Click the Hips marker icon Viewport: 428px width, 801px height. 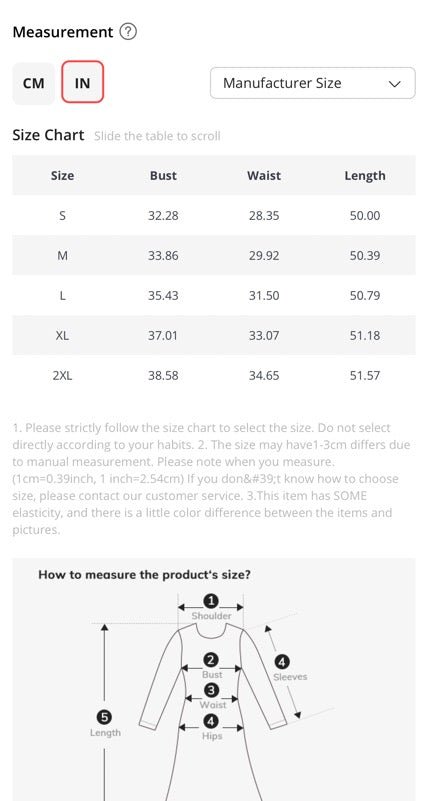point(211,721)
